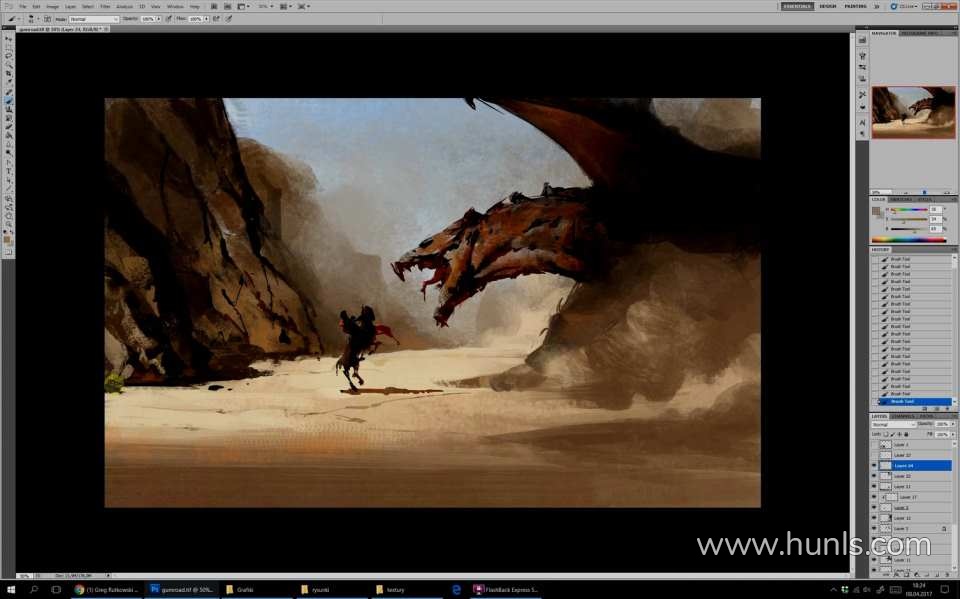960x599 pixels.
Task: Click the Essentials workspace button
Action: tap(797, 6)
